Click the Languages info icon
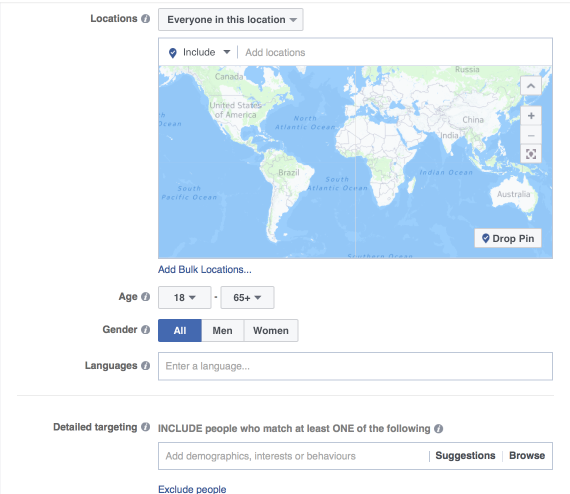The image size is (570, 494). (145, 366)
